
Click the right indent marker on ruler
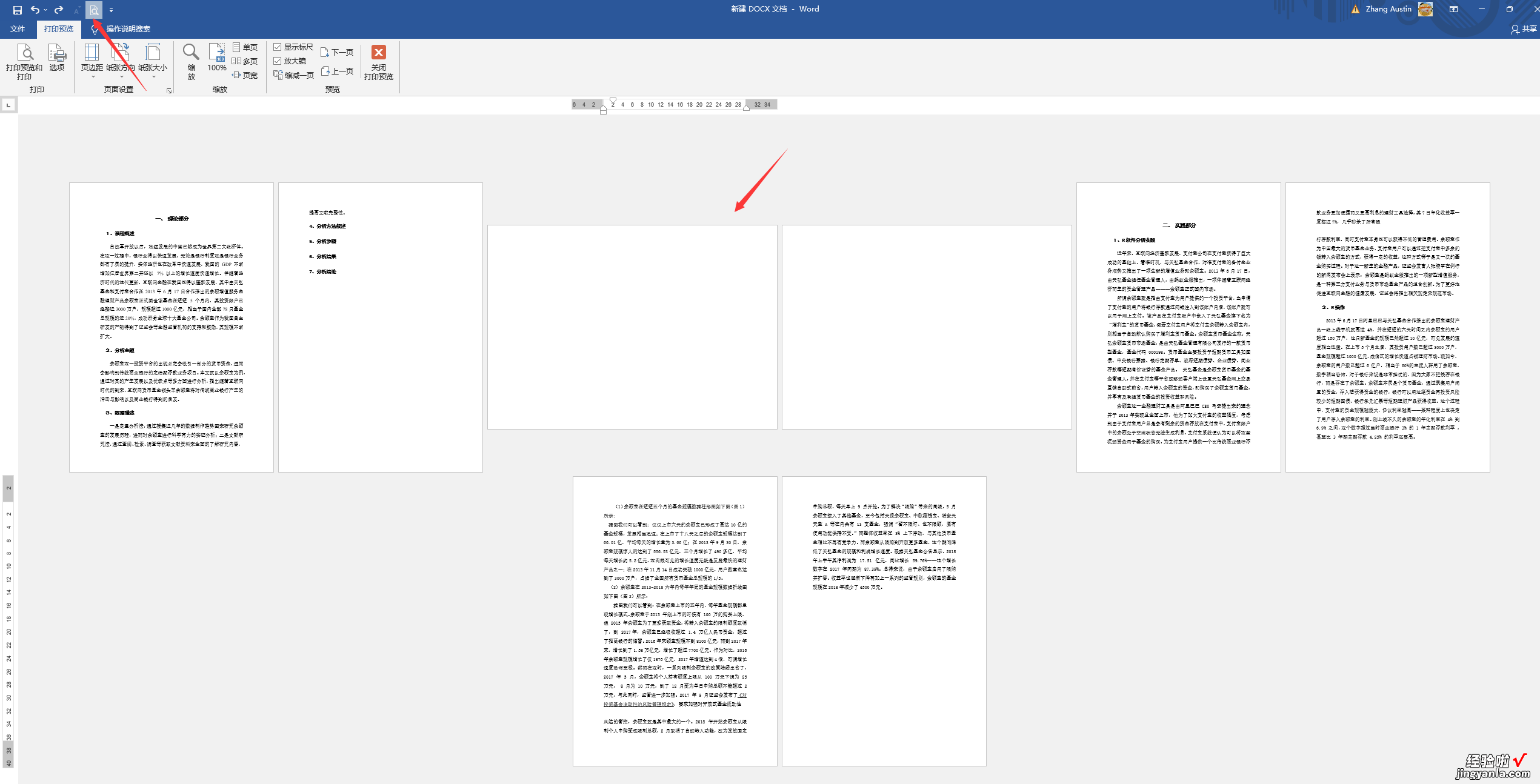tap(747, 108)
